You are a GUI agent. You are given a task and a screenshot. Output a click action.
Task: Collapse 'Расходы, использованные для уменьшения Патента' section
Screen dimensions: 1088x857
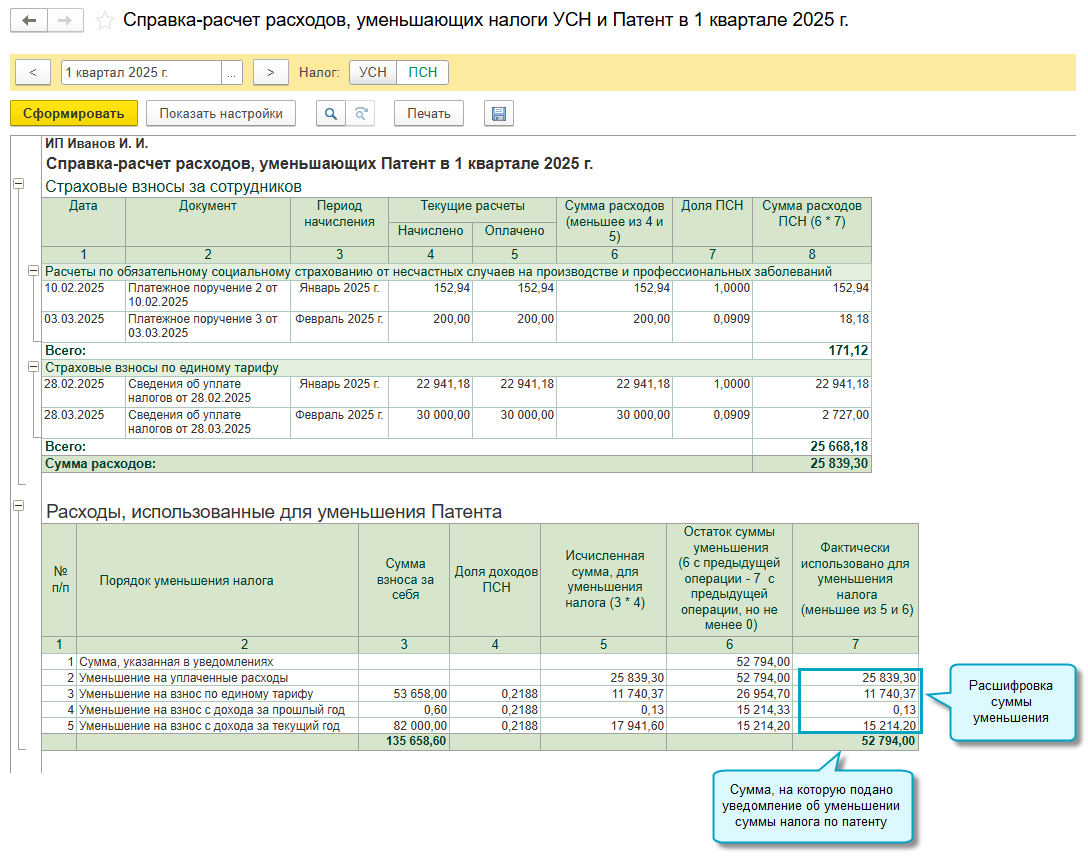18,507
